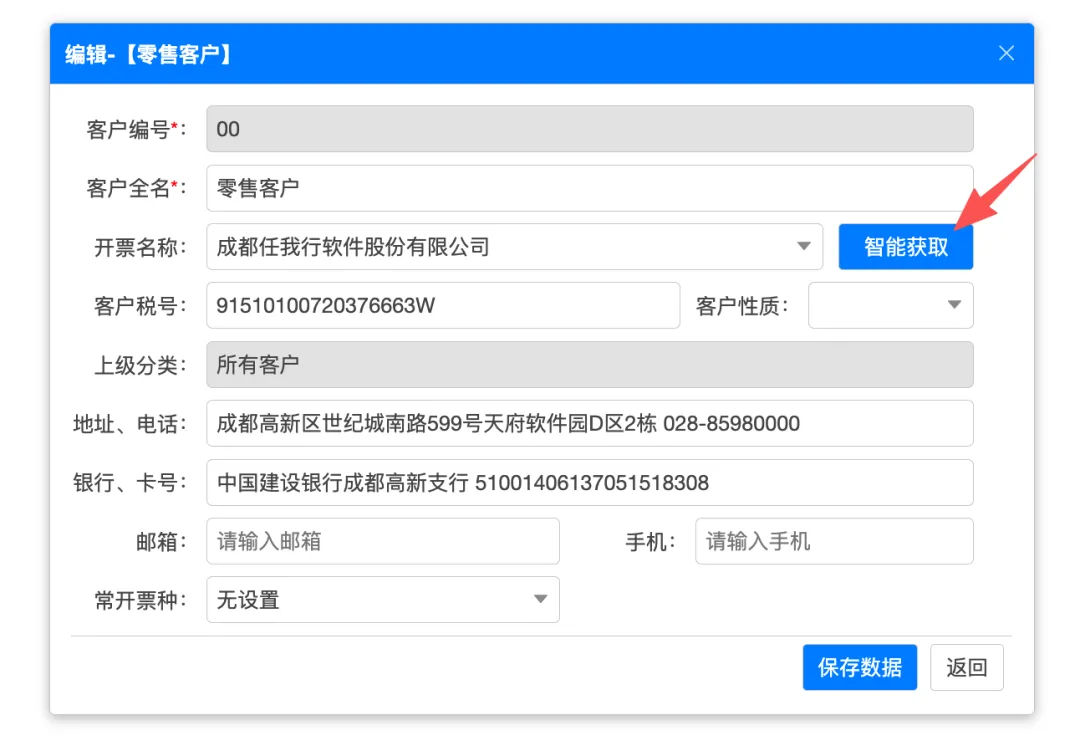The width and height of the screenshot is (1080, 751).
Task: Click the 客户性质 field label
Action: pos(742,306)
